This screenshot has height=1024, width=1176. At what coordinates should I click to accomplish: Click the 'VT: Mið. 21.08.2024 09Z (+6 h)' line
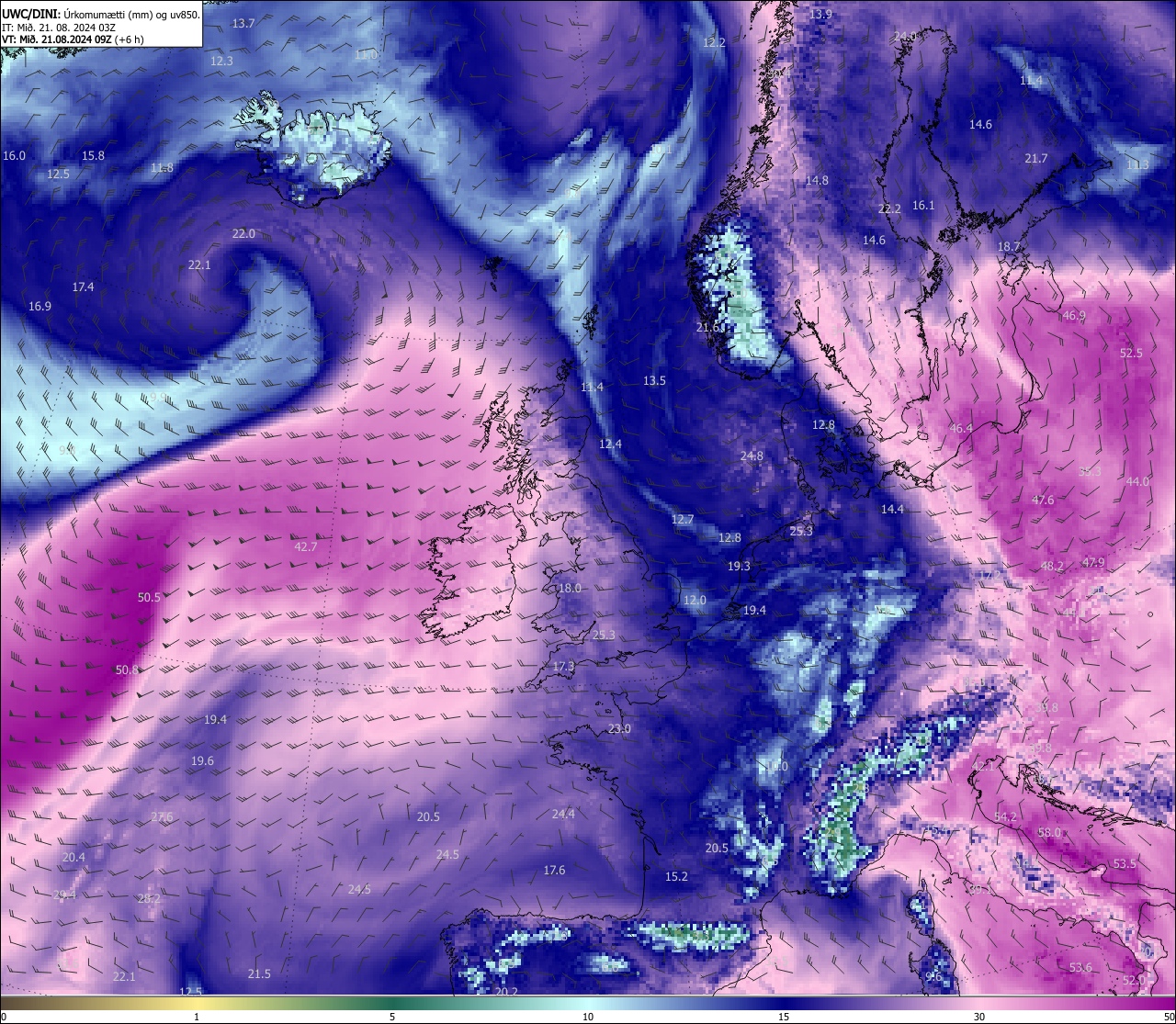click(x=73, y=39)
